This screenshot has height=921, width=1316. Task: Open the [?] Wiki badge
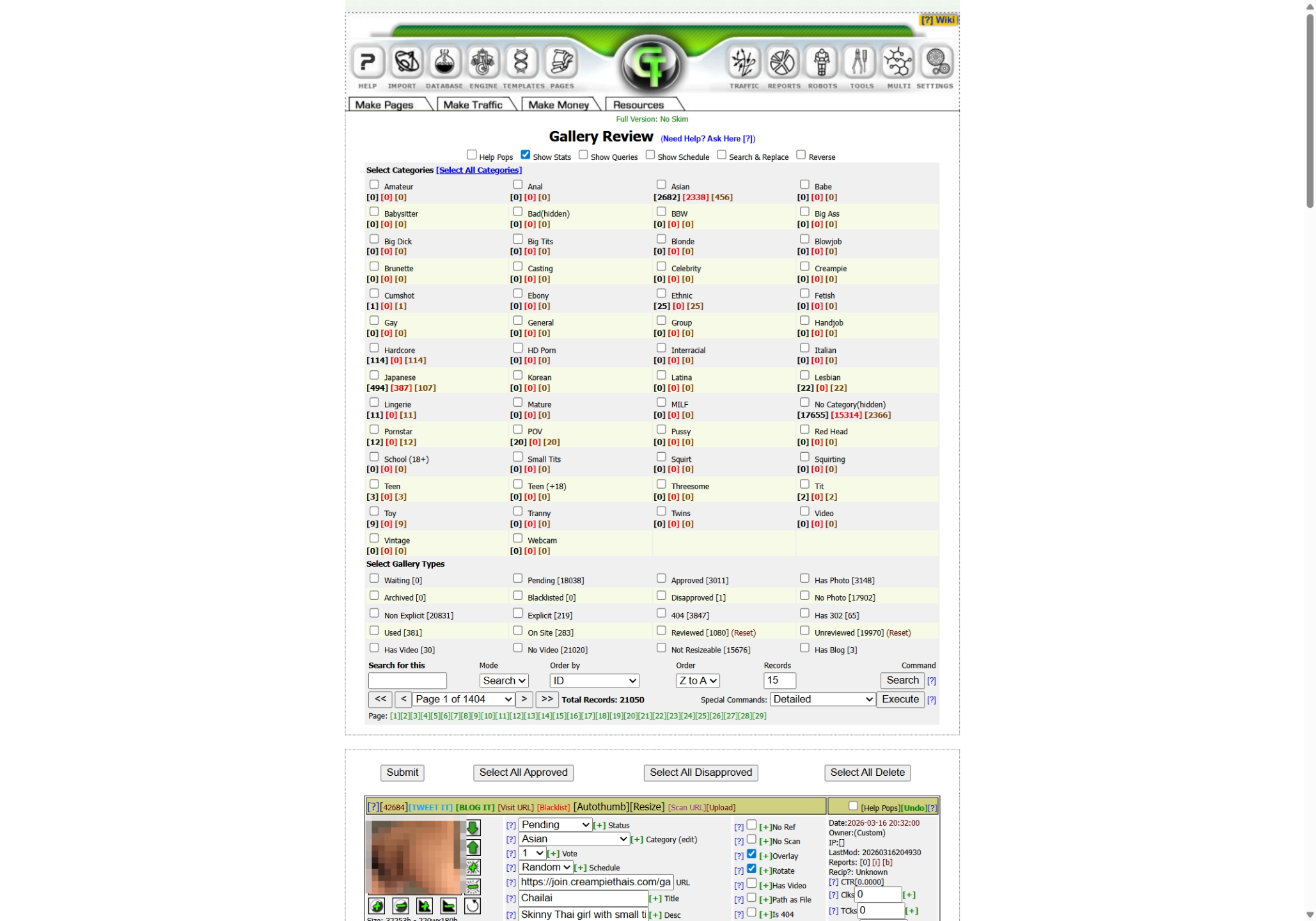[x=937, y=20]
